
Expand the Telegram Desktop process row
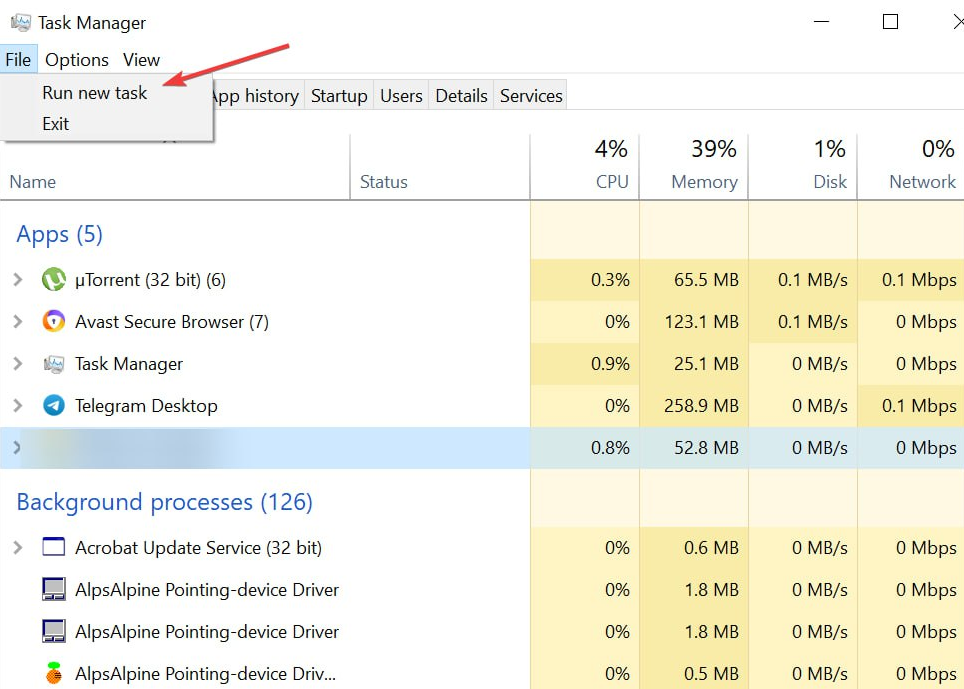[x=18, y=406]
